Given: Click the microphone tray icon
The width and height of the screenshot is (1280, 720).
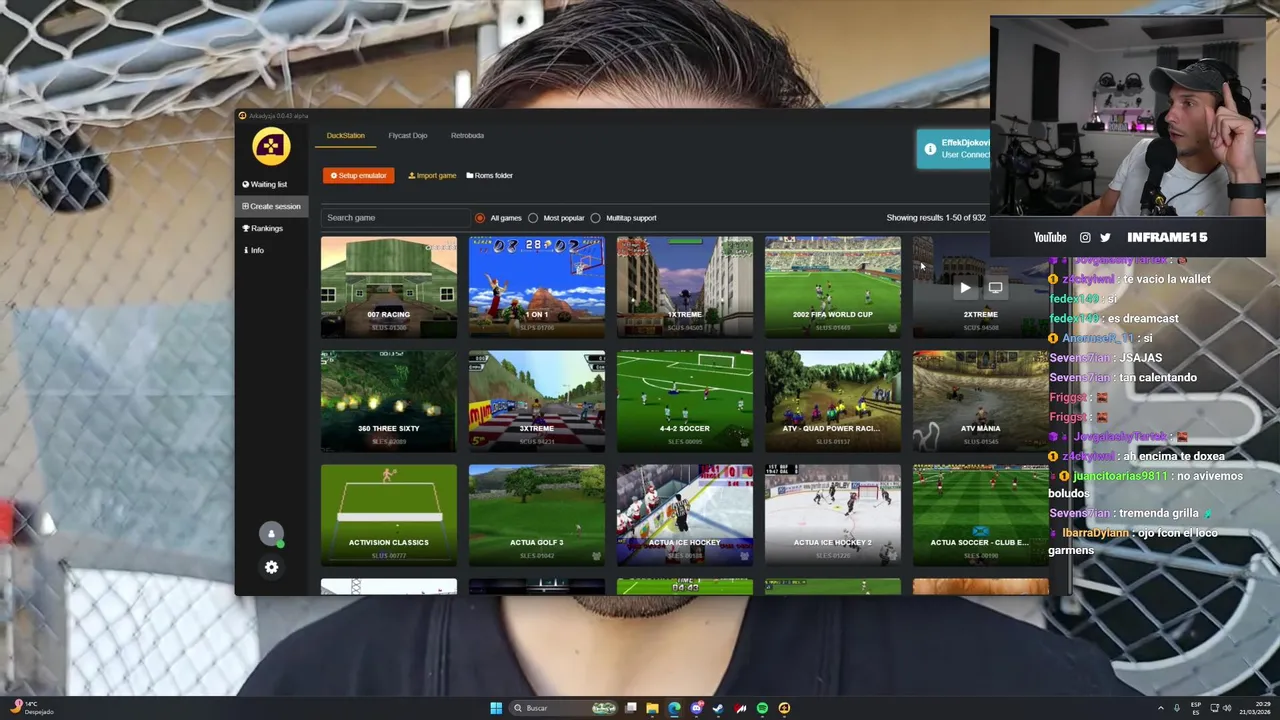Looking at the screenshot, I should click(1177, 708).
